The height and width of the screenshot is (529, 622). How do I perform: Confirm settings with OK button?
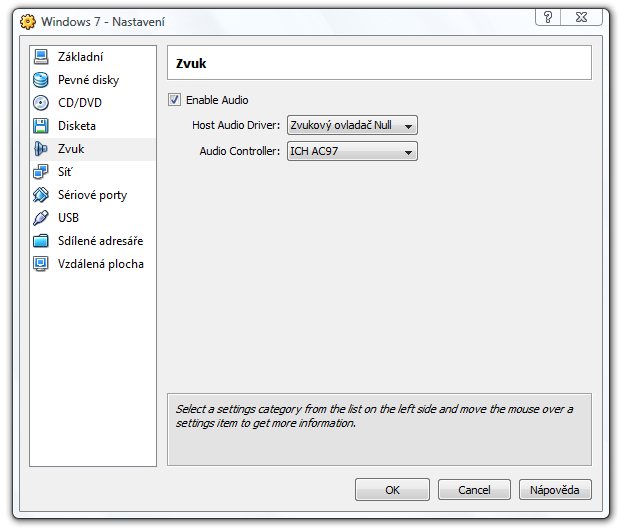(x=392, y=490)
